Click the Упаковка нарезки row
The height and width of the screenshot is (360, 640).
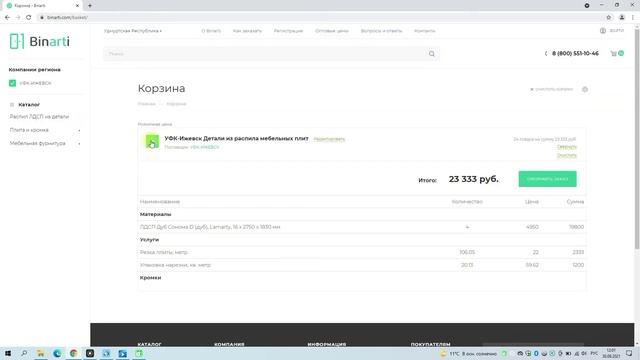[362, 265]
